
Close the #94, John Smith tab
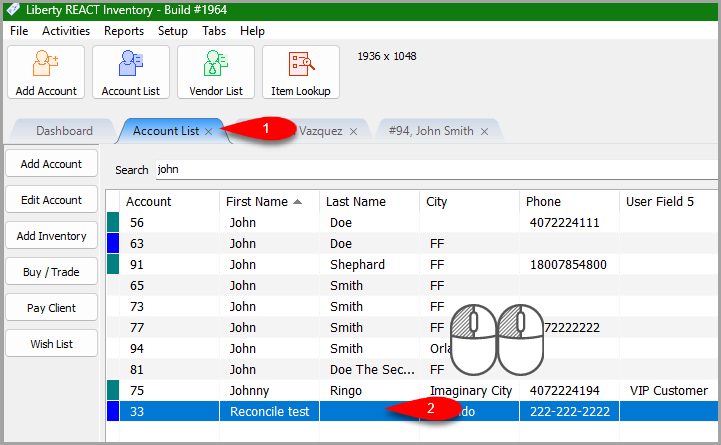[484, 131]
